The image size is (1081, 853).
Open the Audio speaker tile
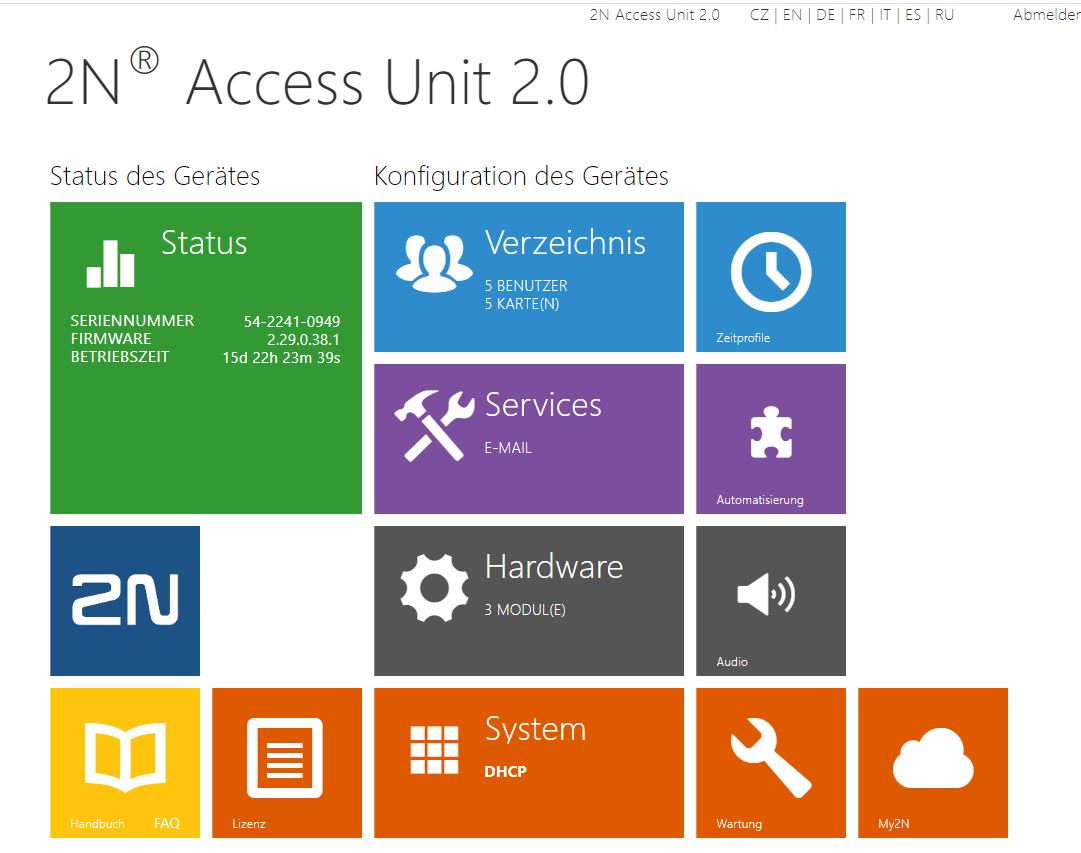(770, 596)
